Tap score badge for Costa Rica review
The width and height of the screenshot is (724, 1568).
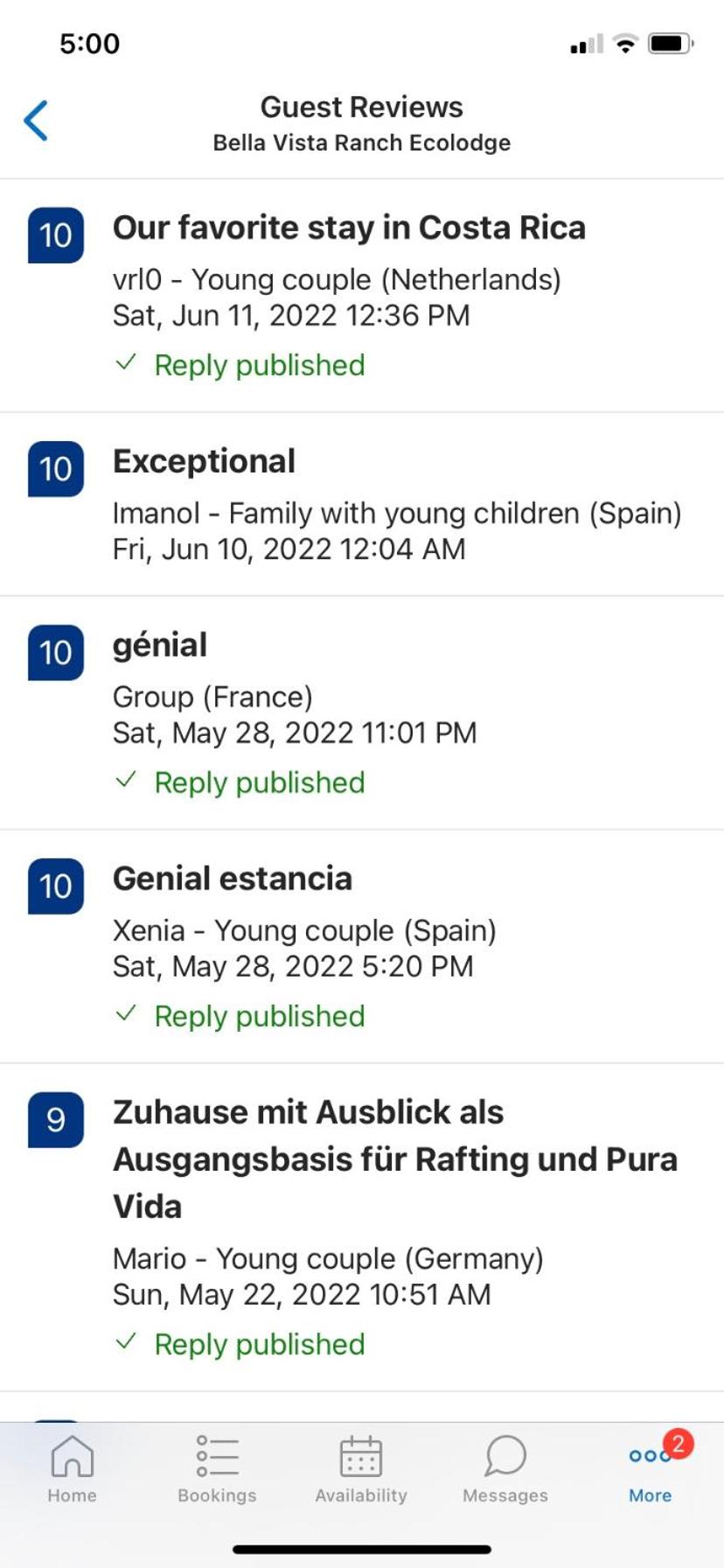(56, 235)
